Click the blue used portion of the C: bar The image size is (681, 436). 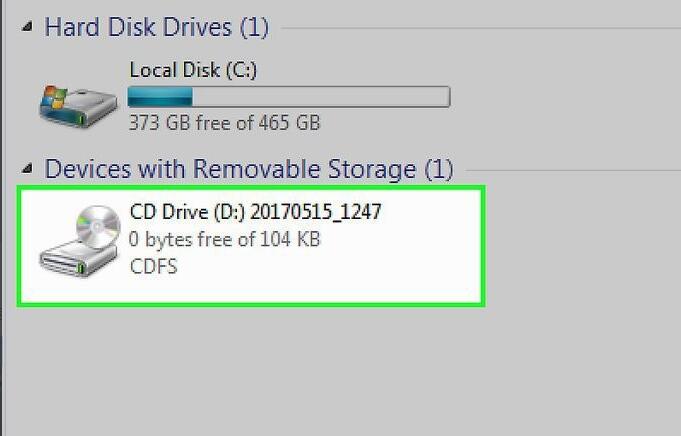click(x=160, y=96)
